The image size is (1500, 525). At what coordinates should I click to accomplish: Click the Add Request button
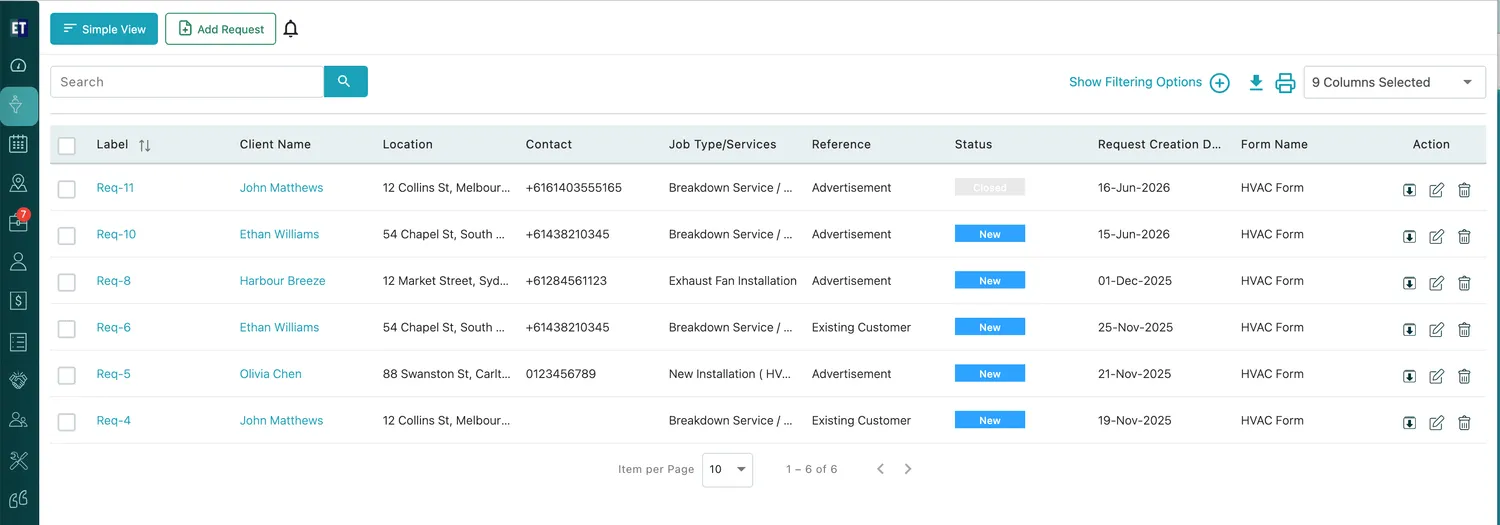coord(220,29)
